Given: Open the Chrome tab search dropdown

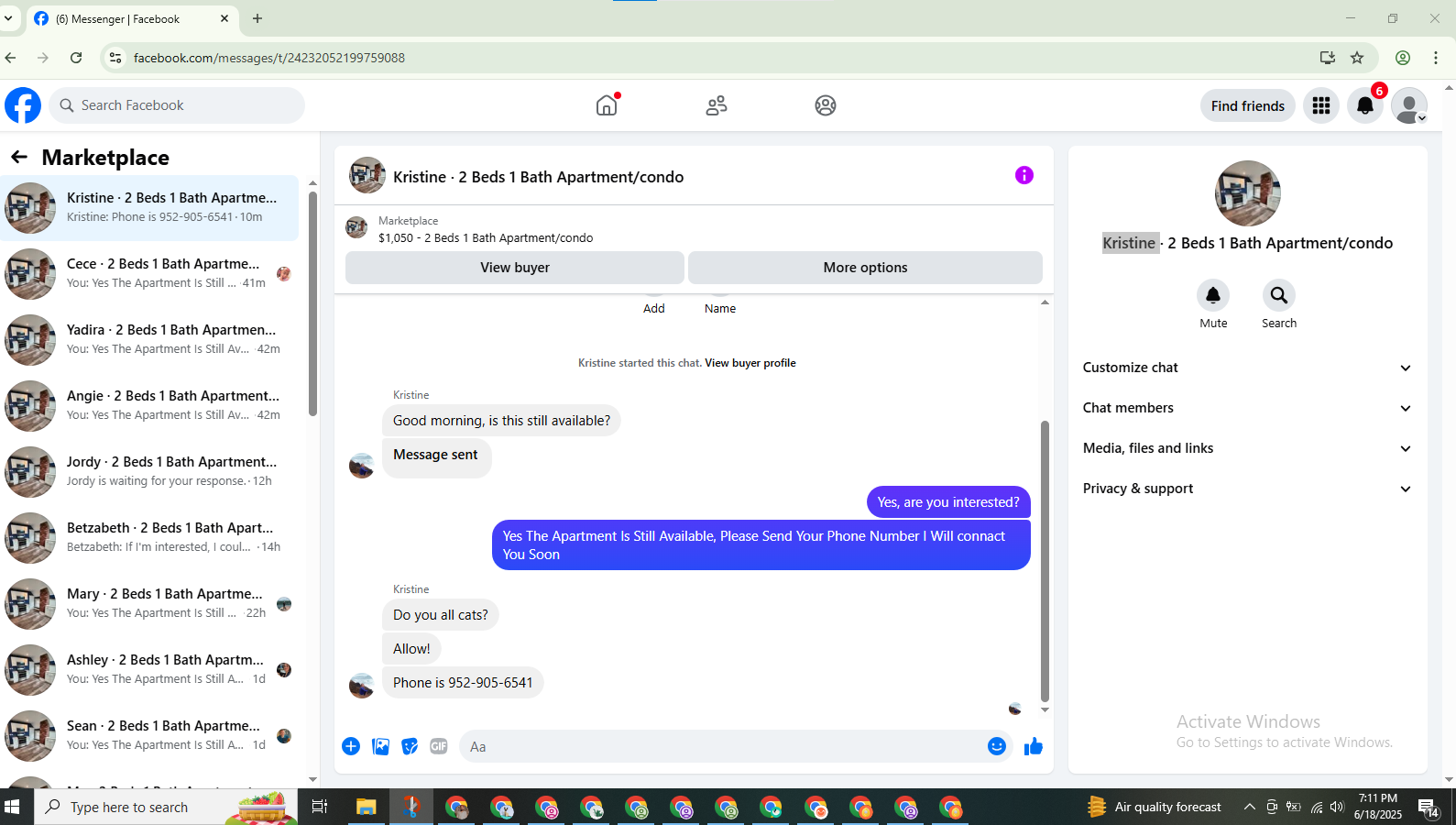Looking at the screenshot, I should click(9, 18).
